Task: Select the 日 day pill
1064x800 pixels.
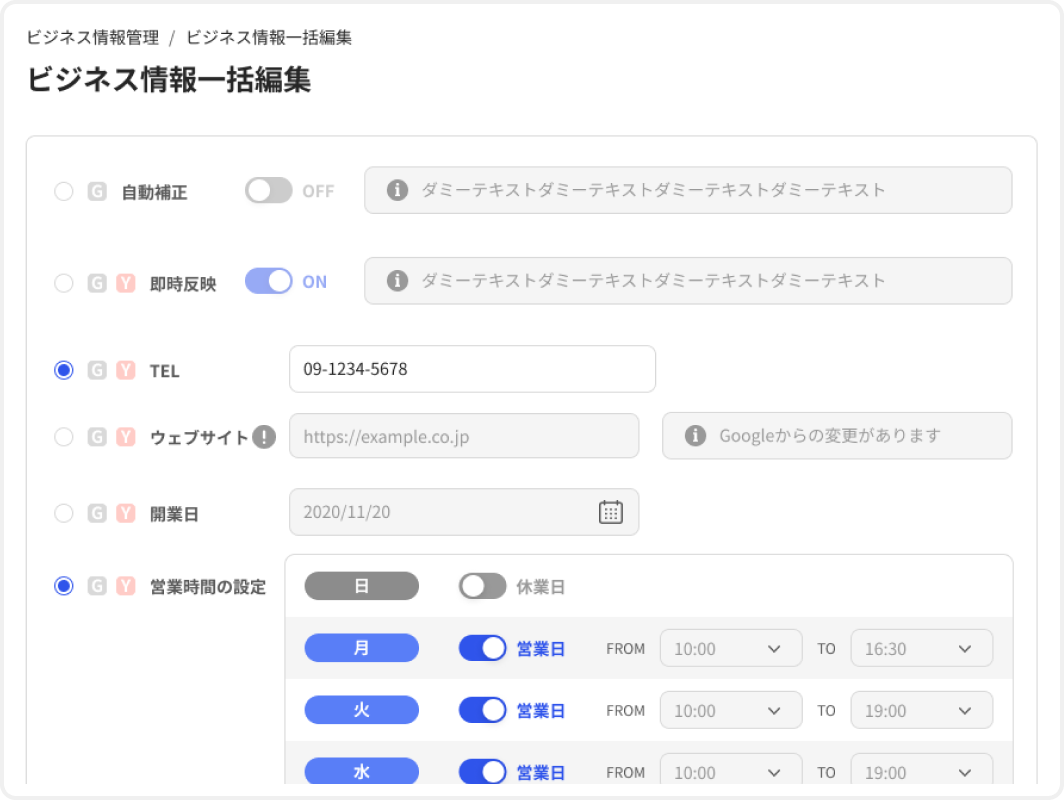Action: coord(362,586)
